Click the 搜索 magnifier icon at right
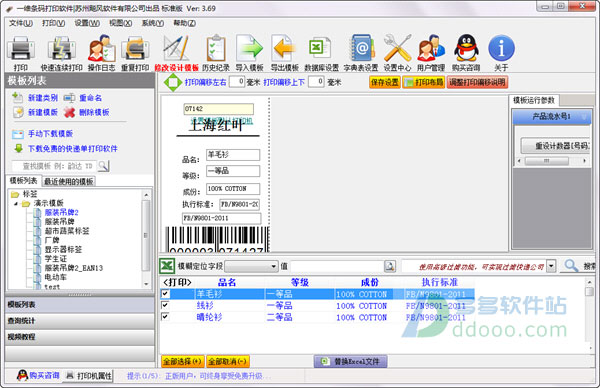Viewport: 600px width, 388px height. point(571,266)
